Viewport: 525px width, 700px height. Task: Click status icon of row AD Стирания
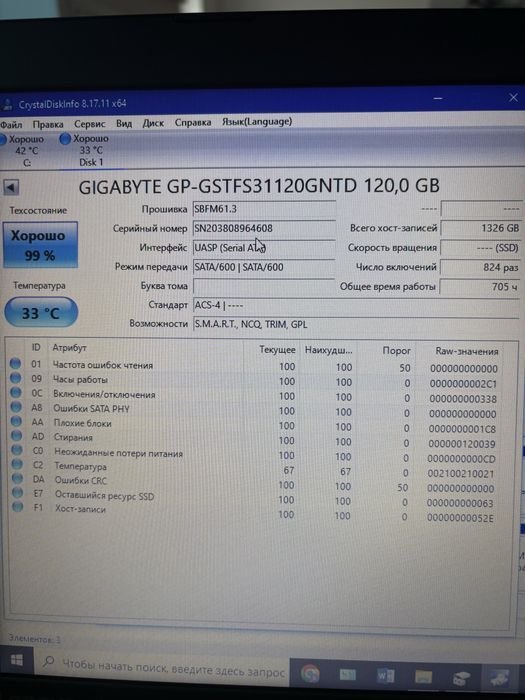coord(17,436)
